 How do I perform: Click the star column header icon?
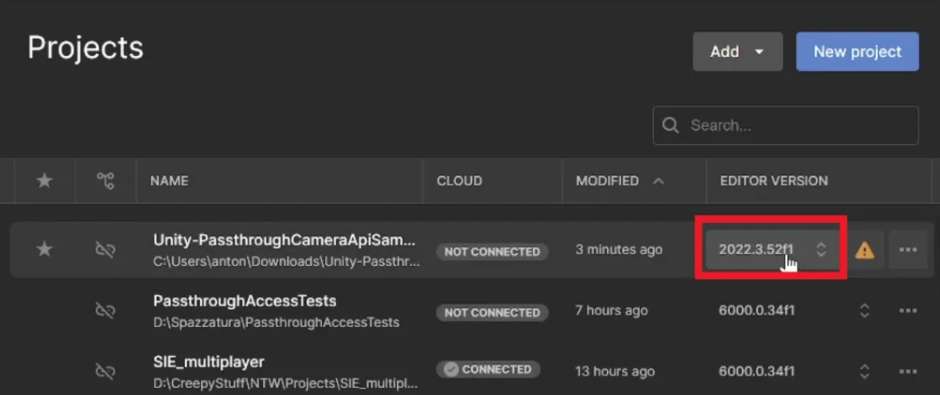point(44,180)
